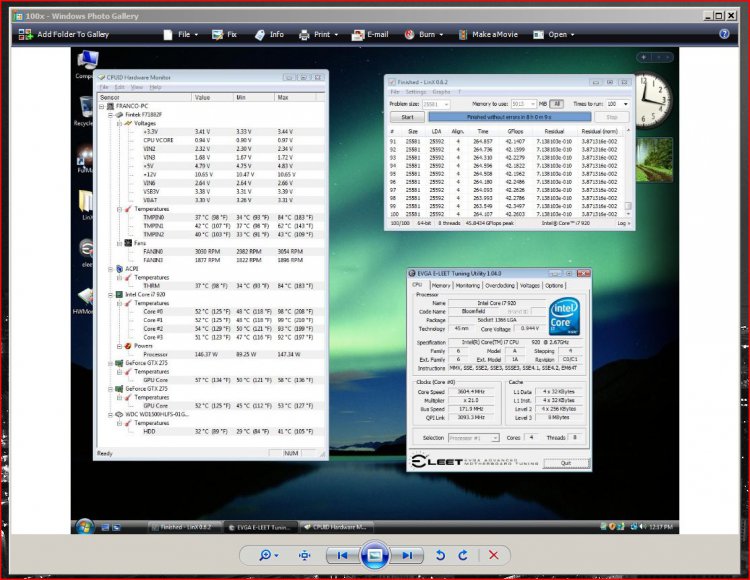Switch to the Voltages tab in E-LEET
Image resolution: width=750 pixels, height=580 pixels.
point(529,285)
